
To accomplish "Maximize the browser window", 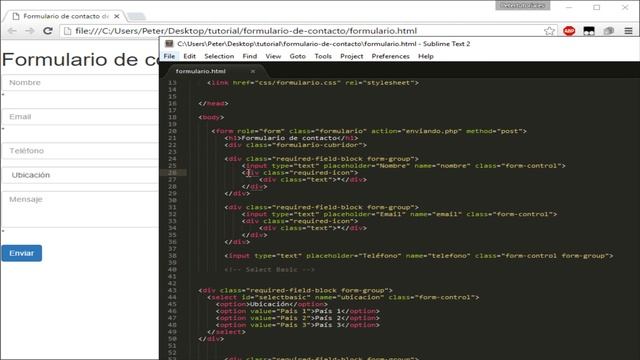I will pos(596,7).
